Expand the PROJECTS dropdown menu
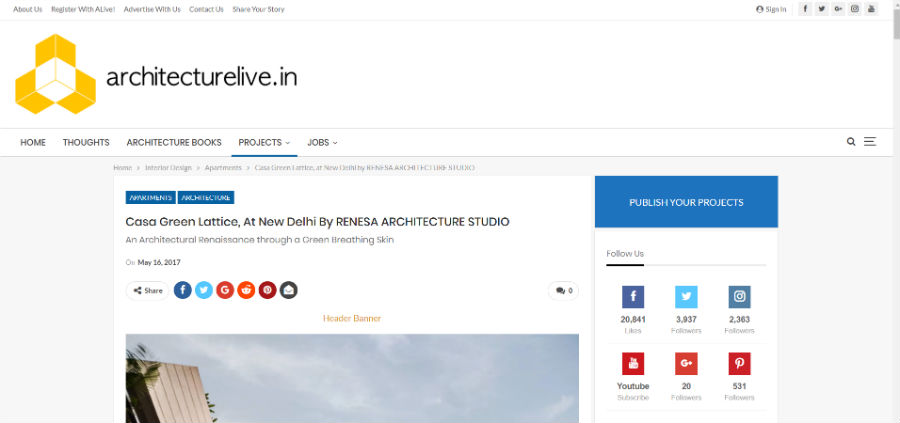This screenshot has width=900, height=423. 264,142
